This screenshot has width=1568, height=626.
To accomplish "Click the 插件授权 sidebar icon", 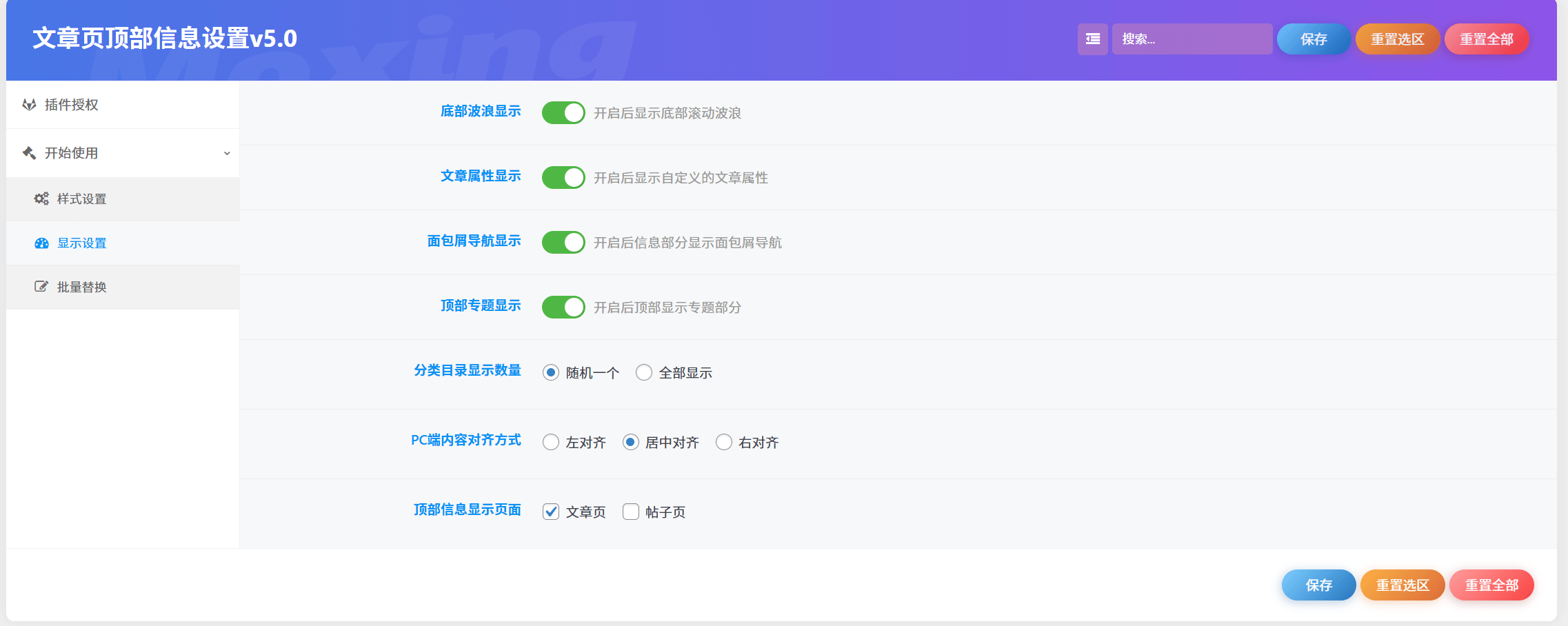I will pos(29,105).
